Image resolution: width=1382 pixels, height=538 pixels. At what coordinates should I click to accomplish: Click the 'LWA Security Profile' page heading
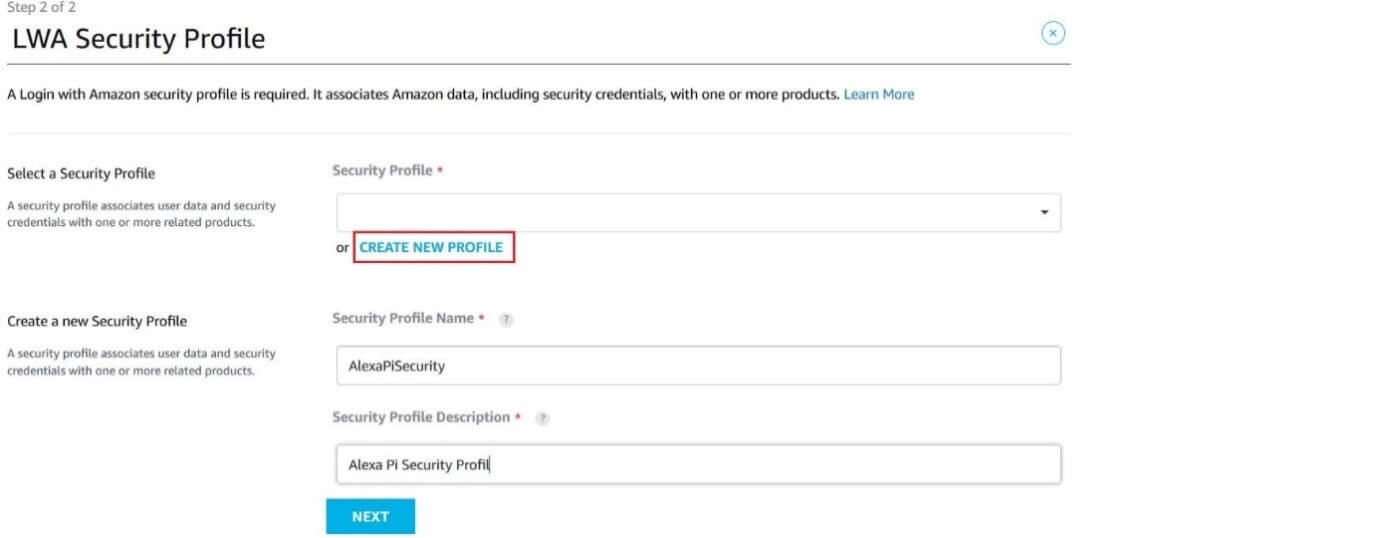coord(139,39)
